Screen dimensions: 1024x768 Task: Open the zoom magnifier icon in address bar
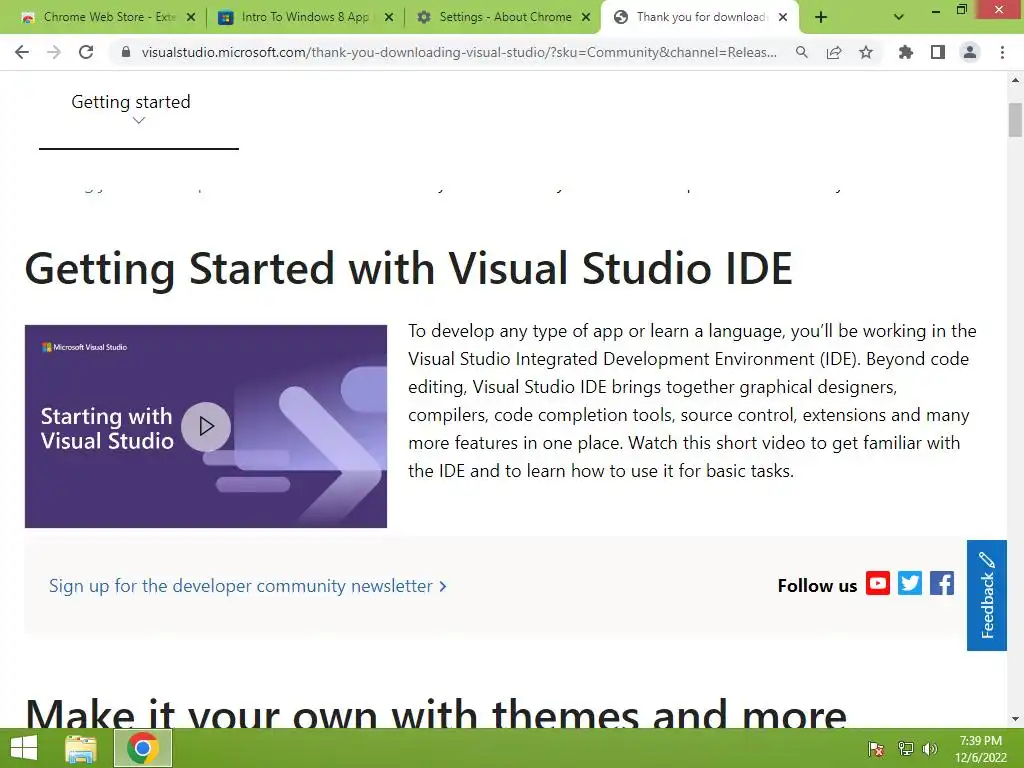point(801,52)
